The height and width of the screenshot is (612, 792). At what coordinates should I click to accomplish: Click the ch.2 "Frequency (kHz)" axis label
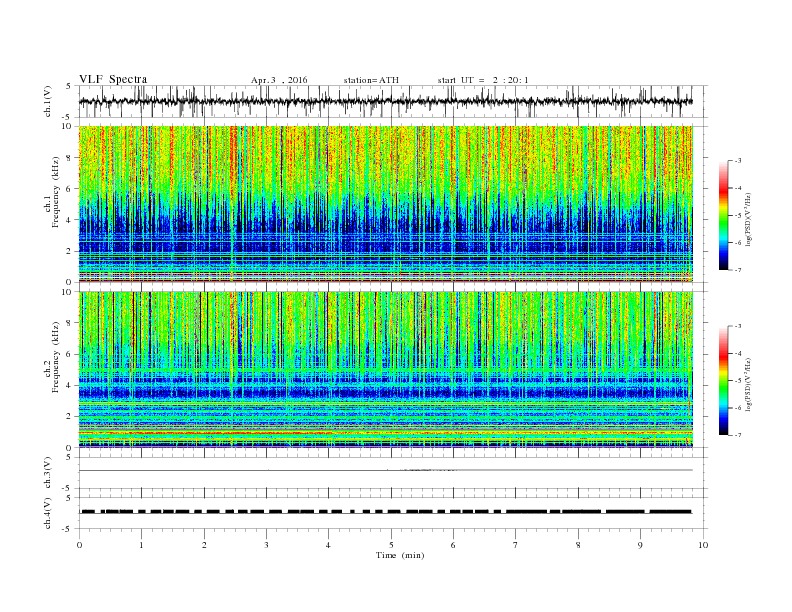56,357
